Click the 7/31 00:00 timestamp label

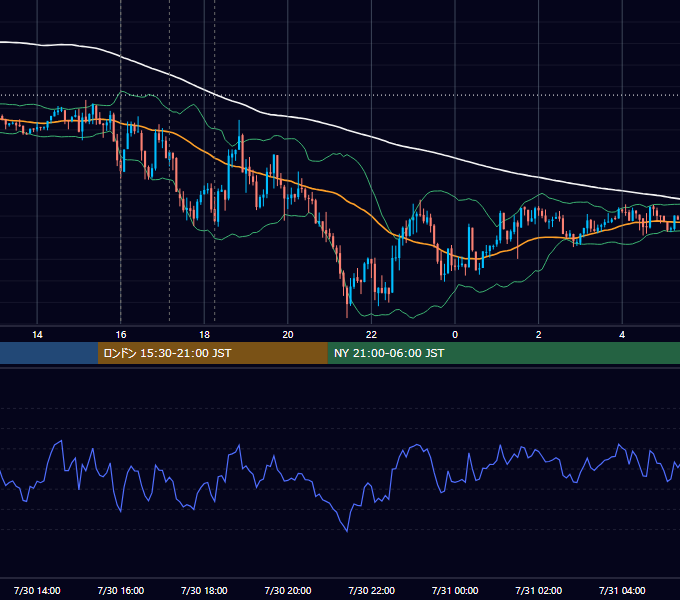pyautogui.click(x=455, y=590)
